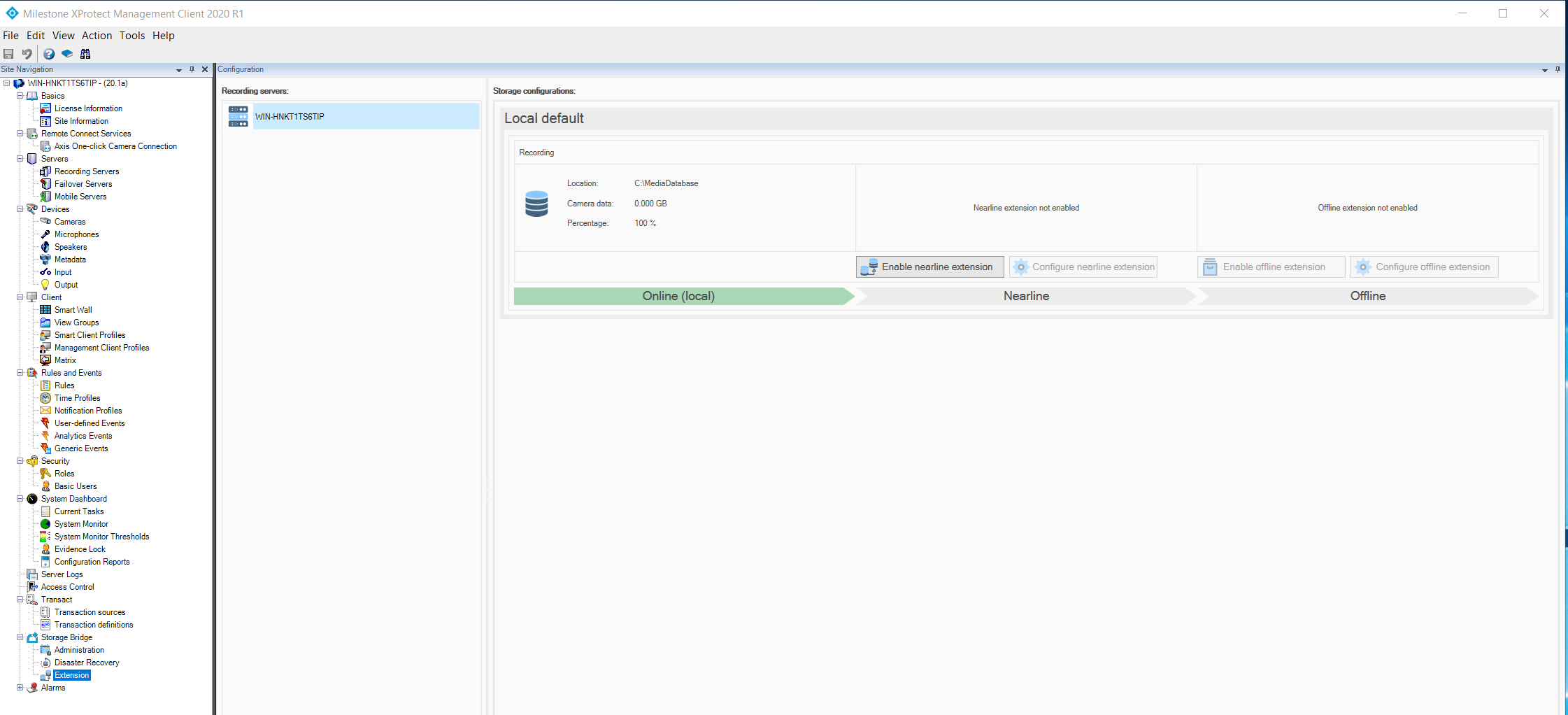The width and height of the screenshot is (1568, 715).
Task: Click the Smart Wall icon
Action: click(45, 310)
